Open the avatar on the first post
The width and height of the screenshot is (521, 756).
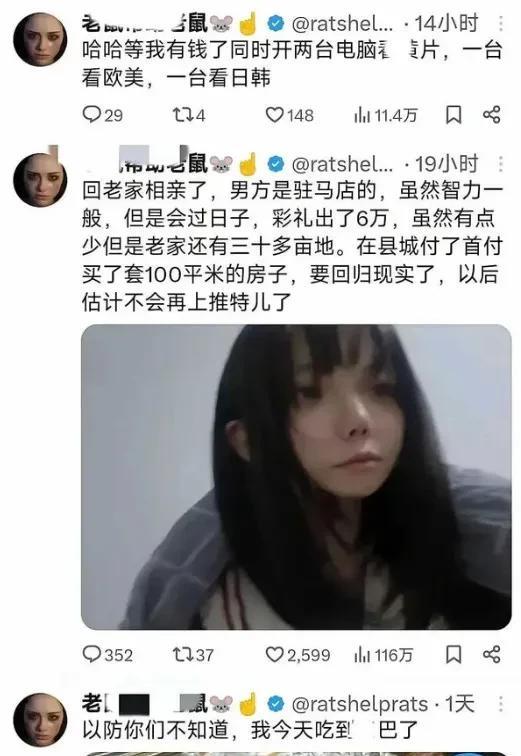[x=40, y=40]
